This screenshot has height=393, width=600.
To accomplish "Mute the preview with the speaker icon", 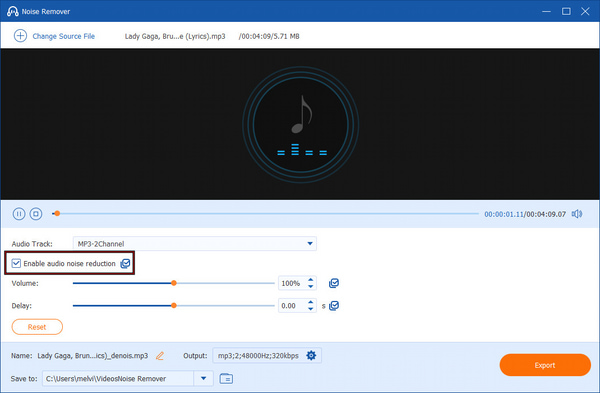I will point(577,214).
